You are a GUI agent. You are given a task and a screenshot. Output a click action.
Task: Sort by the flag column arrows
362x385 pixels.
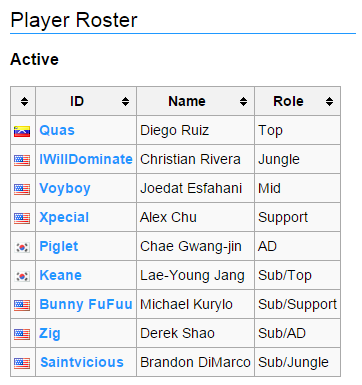24,101
